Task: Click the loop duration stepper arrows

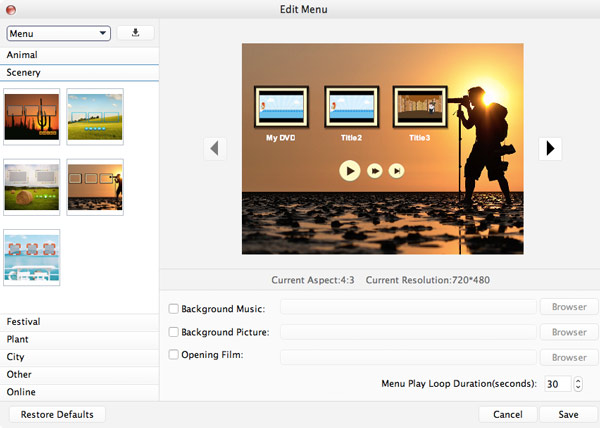Action: (578, 384)
